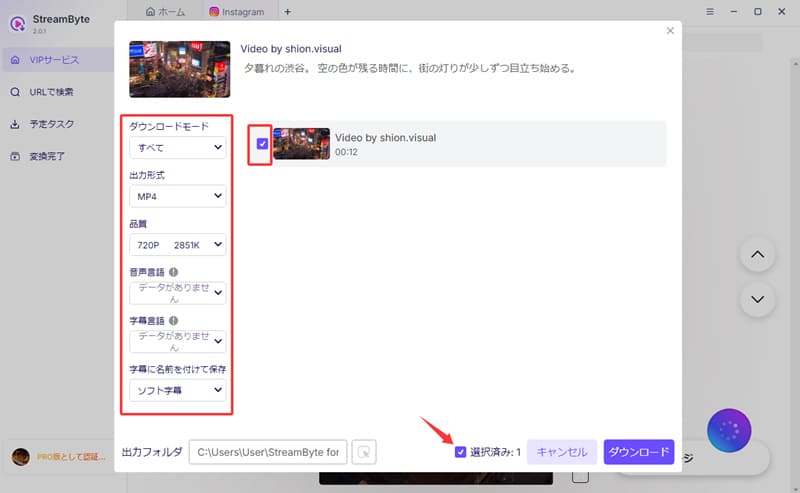Add a new tab with plus icon
Image resolution: width=800 pixels, height=493 pixels.
[287, 11]
